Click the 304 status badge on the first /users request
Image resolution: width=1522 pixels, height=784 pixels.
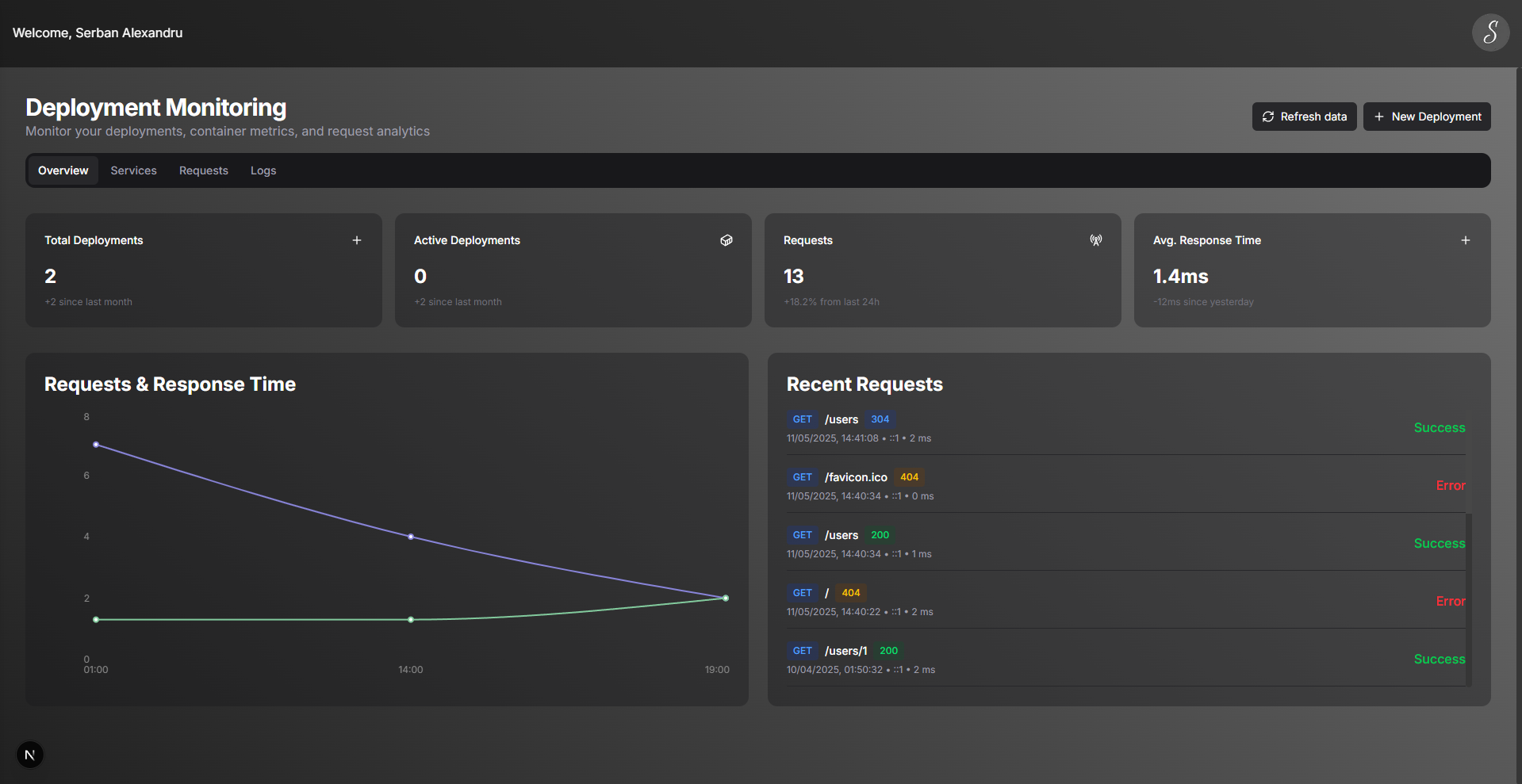click(x=880, y=419)
